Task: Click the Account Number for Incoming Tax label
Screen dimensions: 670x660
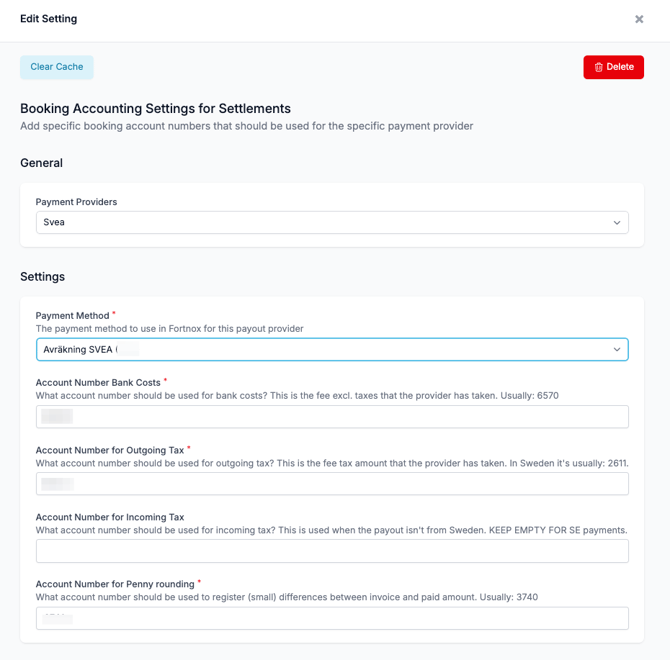Action: coord(110,517)
